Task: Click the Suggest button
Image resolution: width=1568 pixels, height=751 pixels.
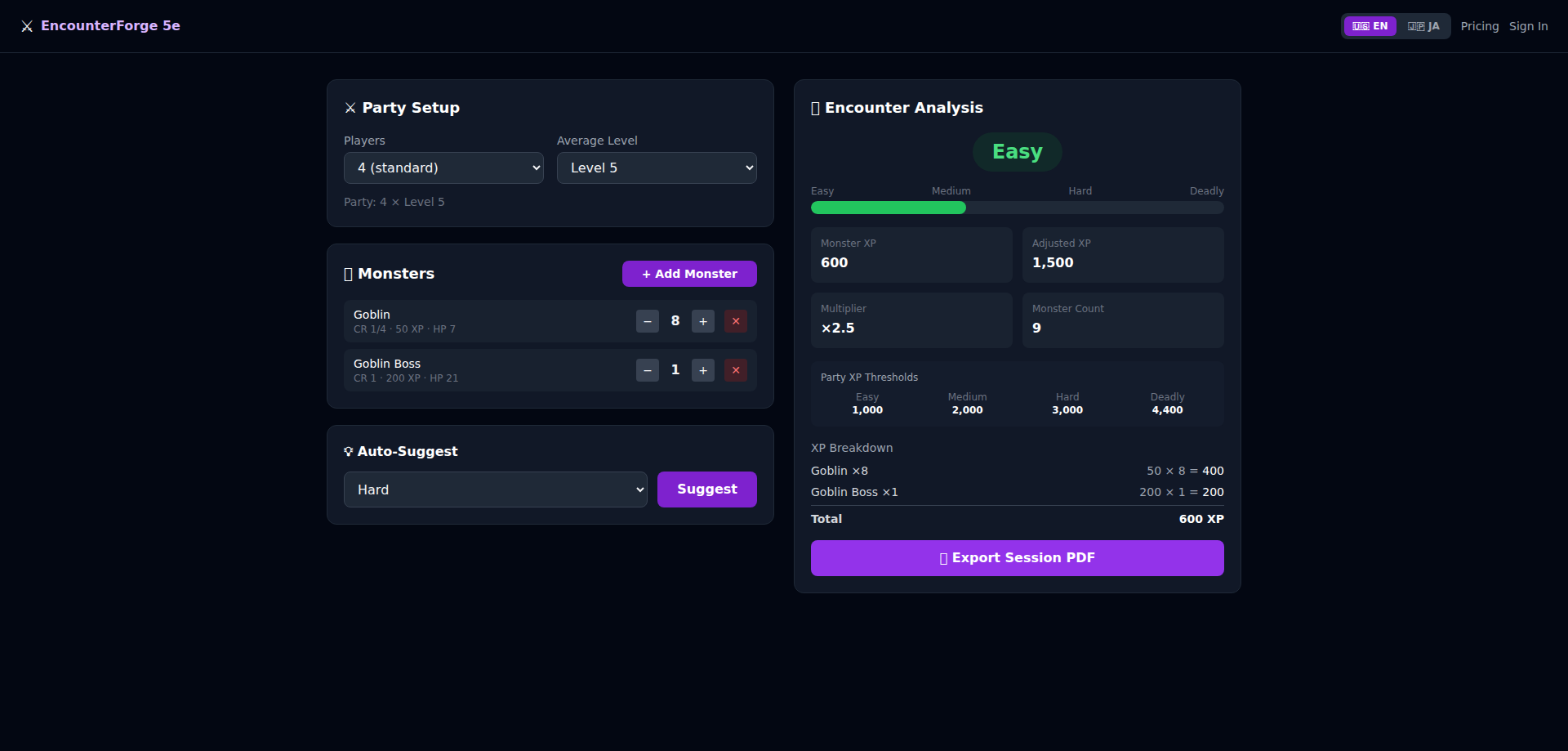Action: click(707, 489)
